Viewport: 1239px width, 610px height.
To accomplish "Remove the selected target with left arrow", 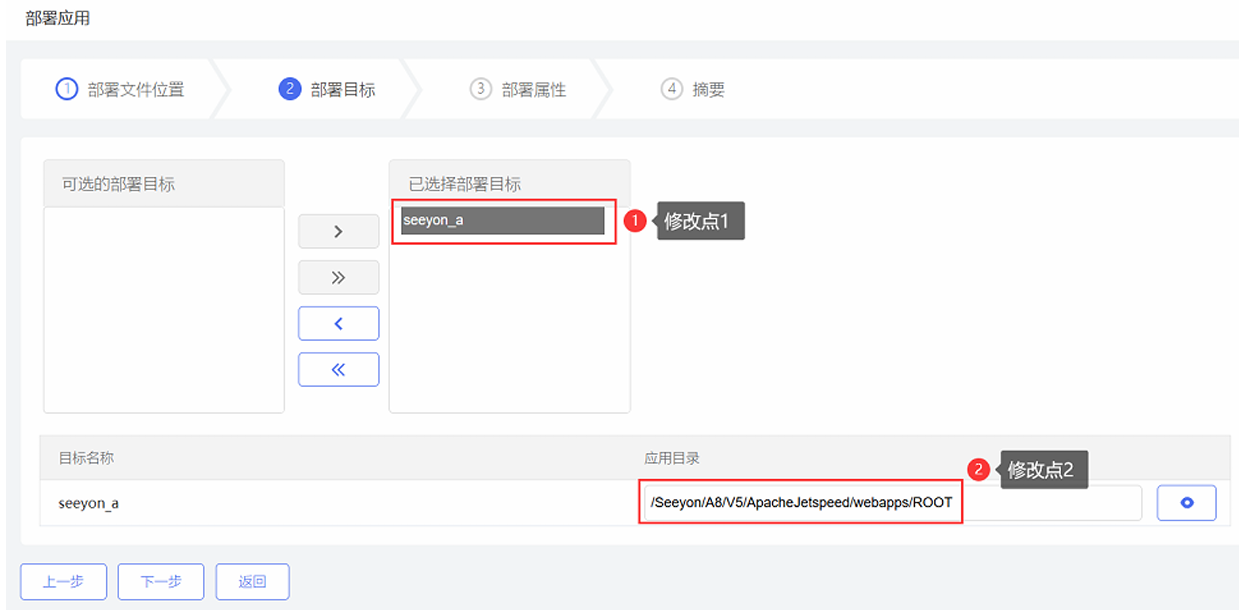I will click(338, 323).
